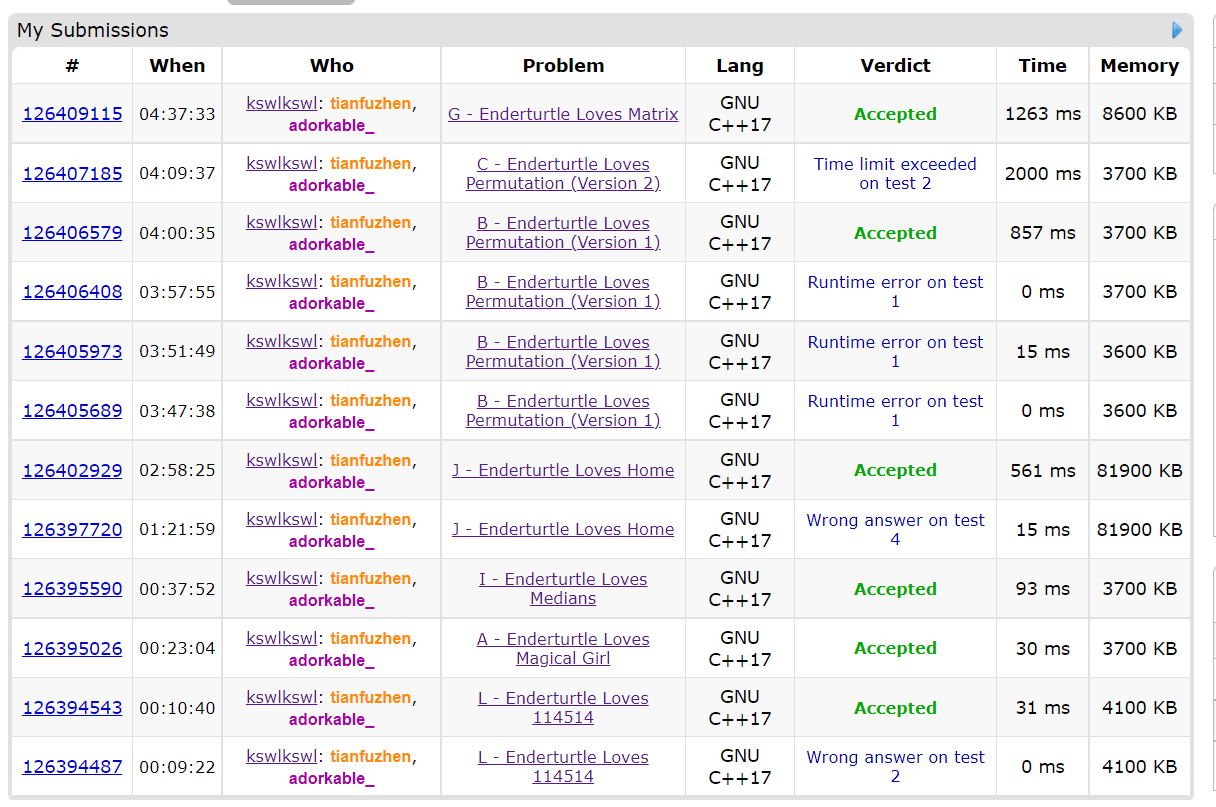1216x807 pixels.
Task: Open tianfuzhen profile in submission 126407185 row
Action: coord(370,163)
